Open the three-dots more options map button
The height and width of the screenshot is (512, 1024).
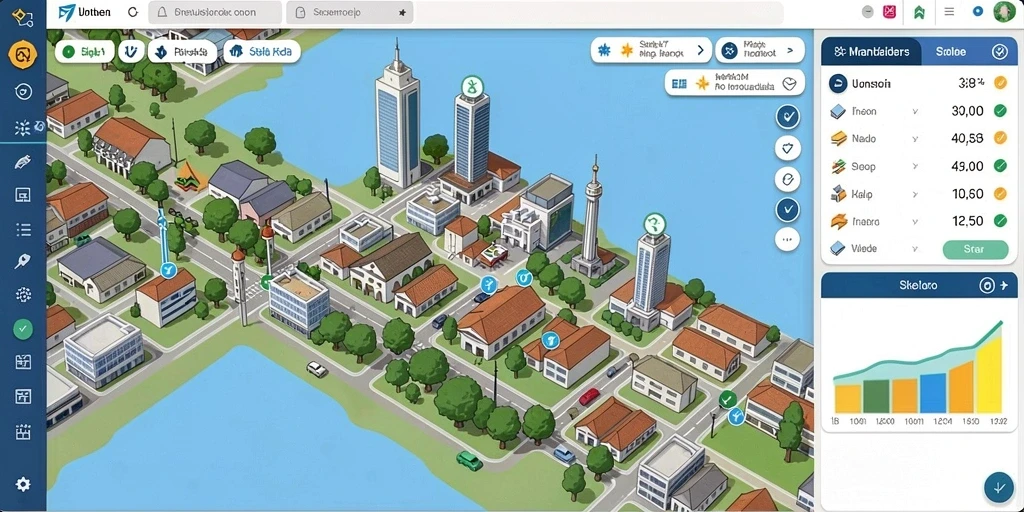point(788,239)
